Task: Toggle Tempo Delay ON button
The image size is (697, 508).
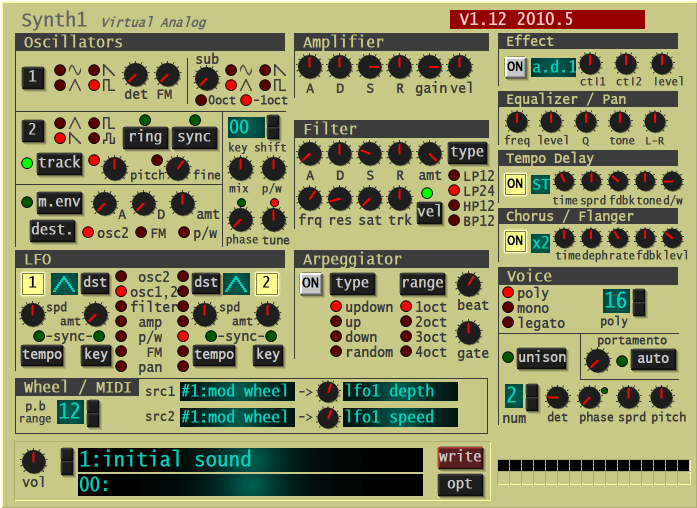Action: tap(516, 184)
